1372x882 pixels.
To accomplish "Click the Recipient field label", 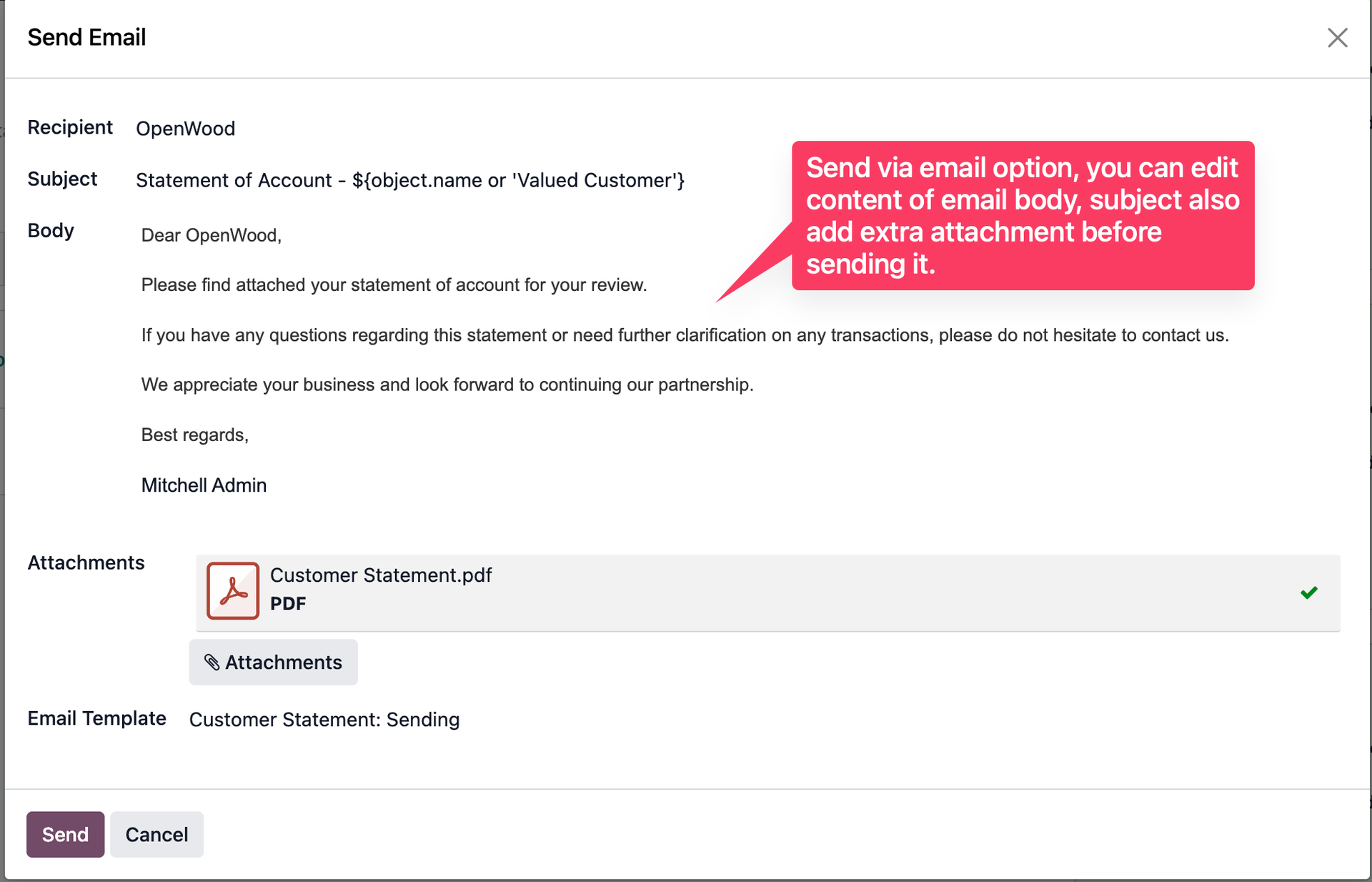I will pyautogui.click(x=69, y=127).
